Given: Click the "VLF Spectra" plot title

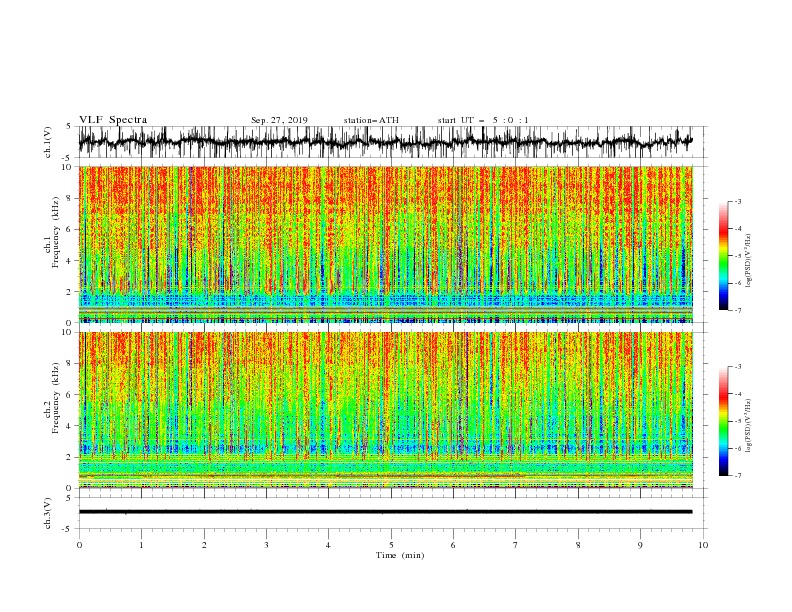Looking at the screenshot, I should pos(113,120).
